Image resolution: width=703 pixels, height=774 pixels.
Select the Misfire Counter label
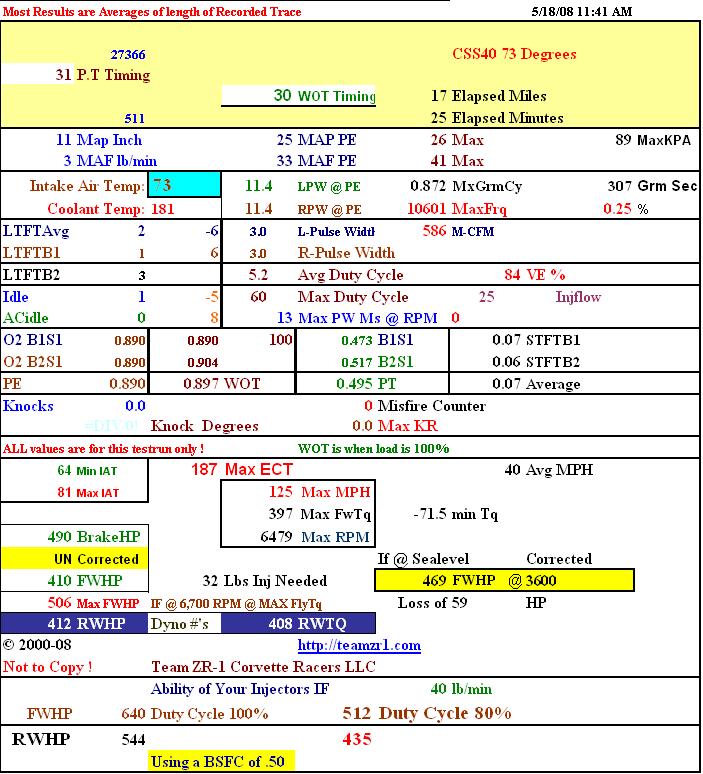(x=431, y=406)
